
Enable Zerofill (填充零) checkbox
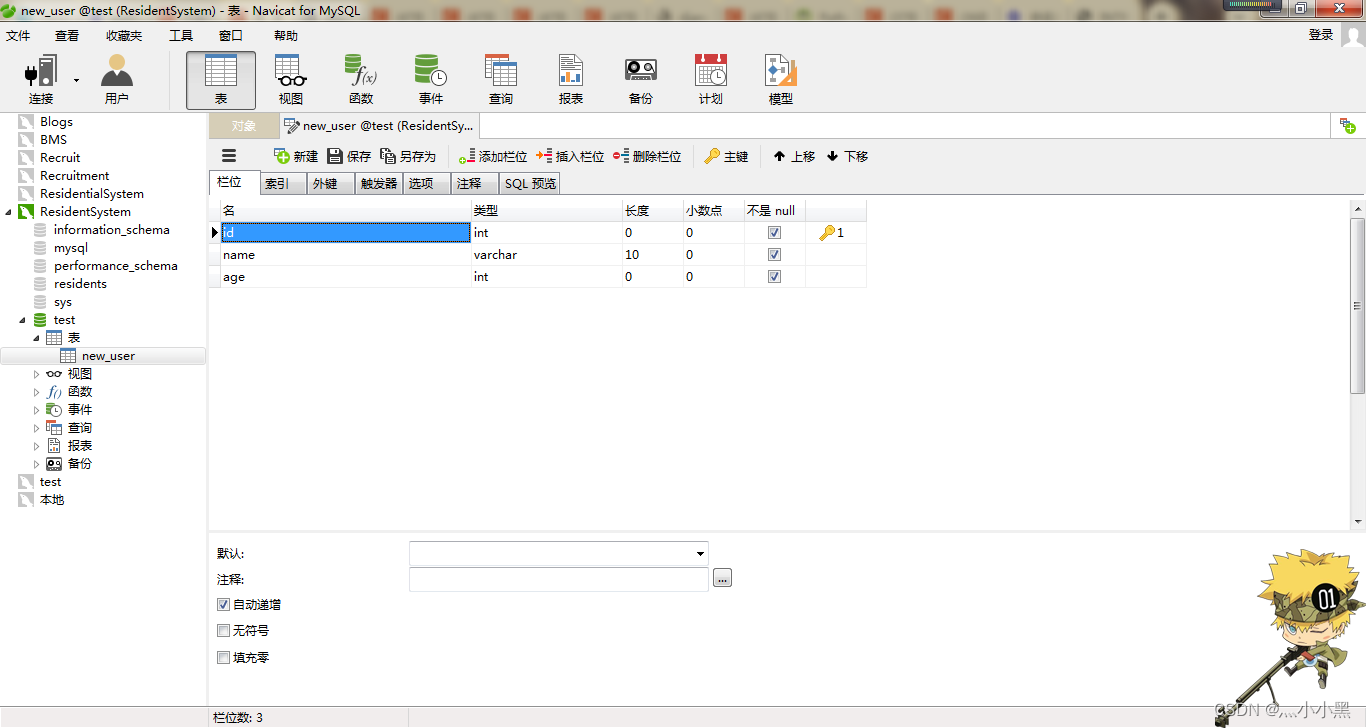pos(223,657)
